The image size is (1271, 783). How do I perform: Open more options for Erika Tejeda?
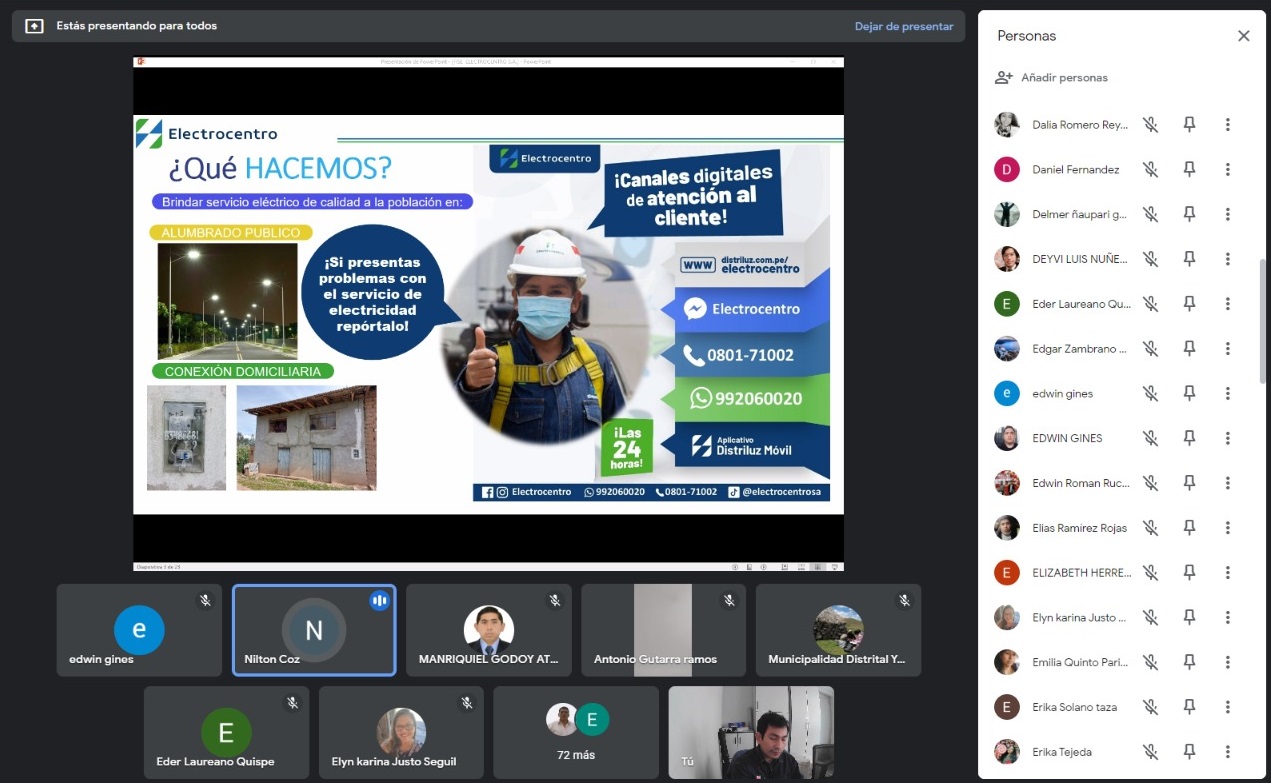pos(1227,752)
